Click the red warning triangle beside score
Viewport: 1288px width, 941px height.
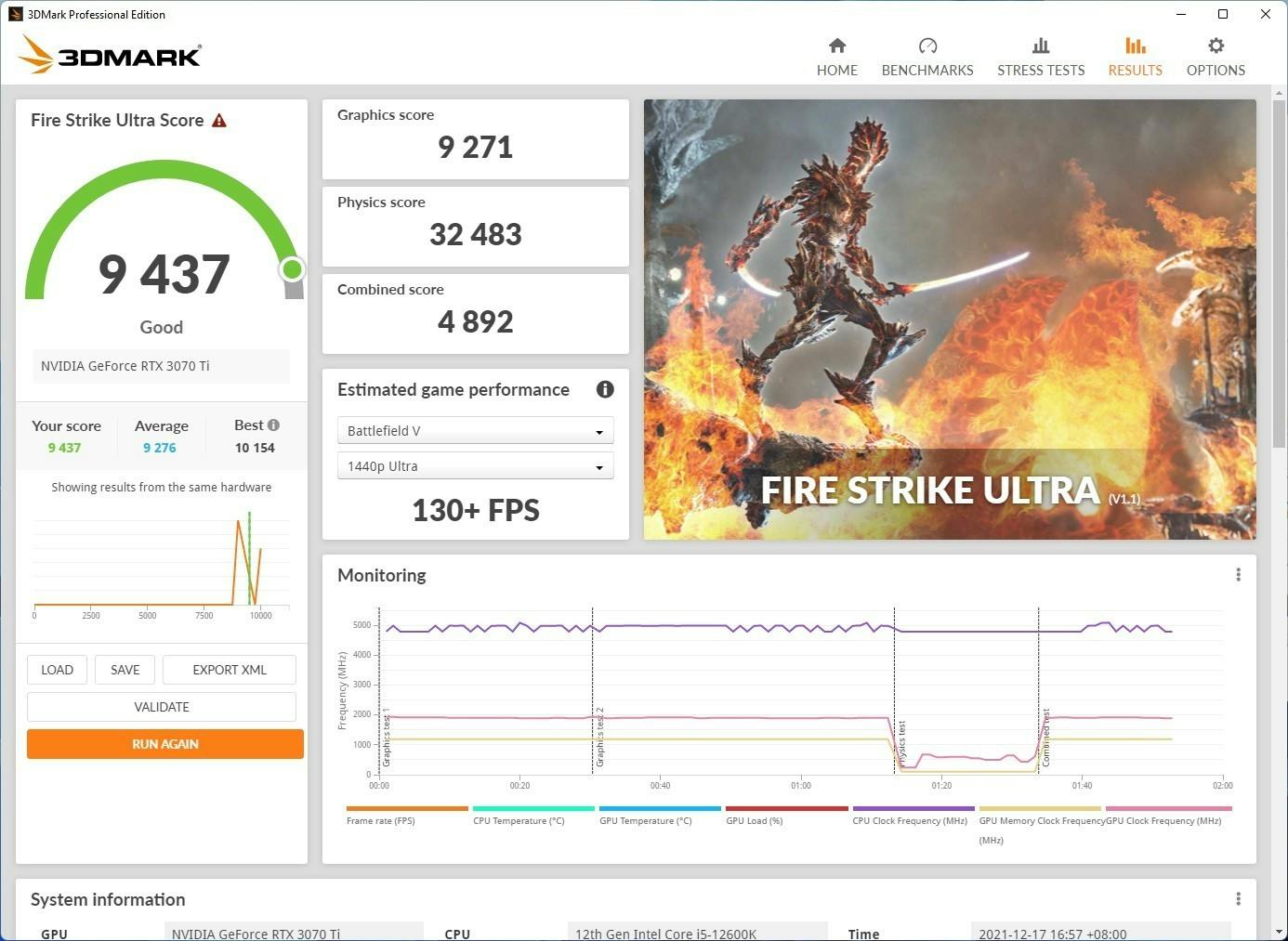pos(219,121)
